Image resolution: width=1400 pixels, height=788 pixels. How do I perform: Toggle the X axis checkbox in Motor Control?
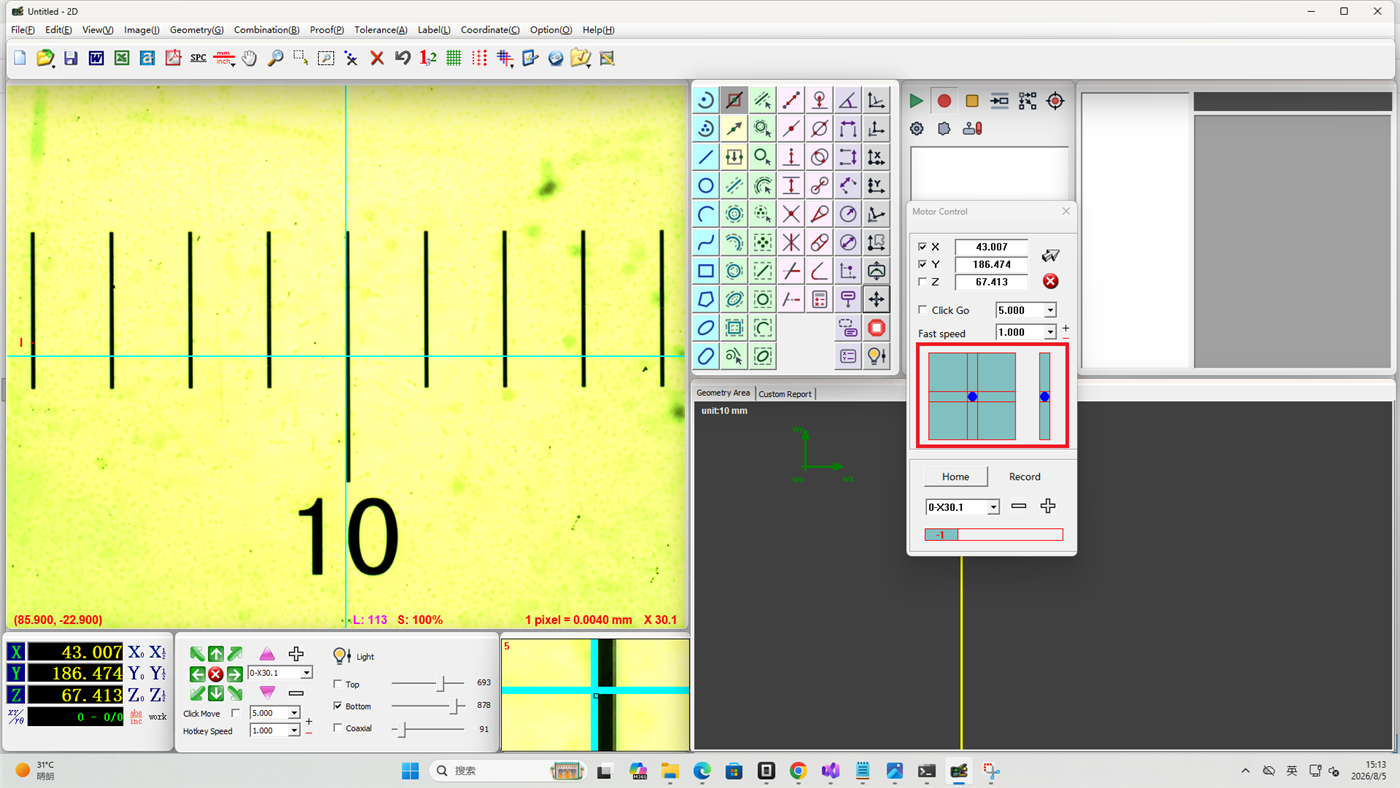pyautogui.click(x=922, y=247)
